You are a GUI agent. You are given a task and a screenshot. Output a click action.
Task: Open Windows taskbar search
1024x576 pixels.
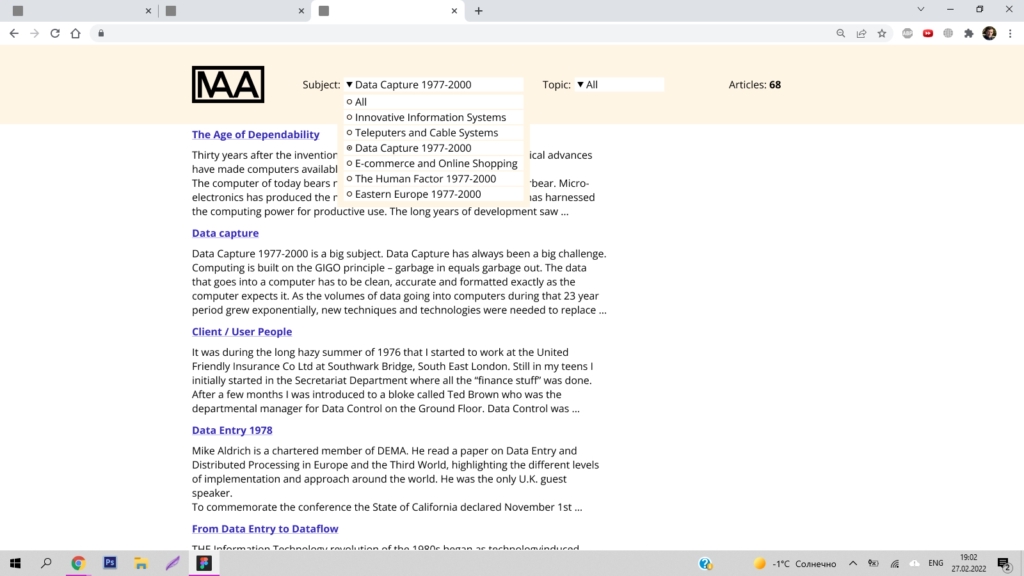tap(46, 563)
